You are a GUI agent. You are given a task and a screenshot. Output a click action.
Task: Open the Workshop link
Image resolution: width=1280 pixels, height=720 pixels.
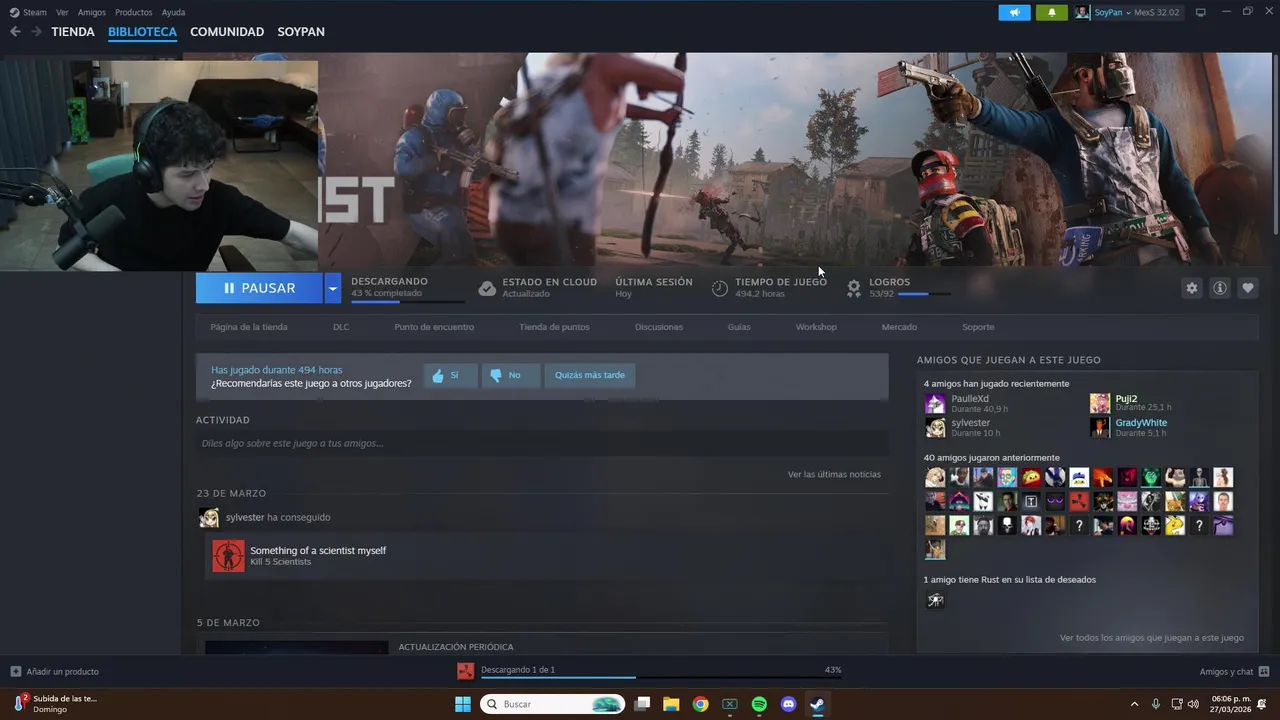[x=816, y=327]
